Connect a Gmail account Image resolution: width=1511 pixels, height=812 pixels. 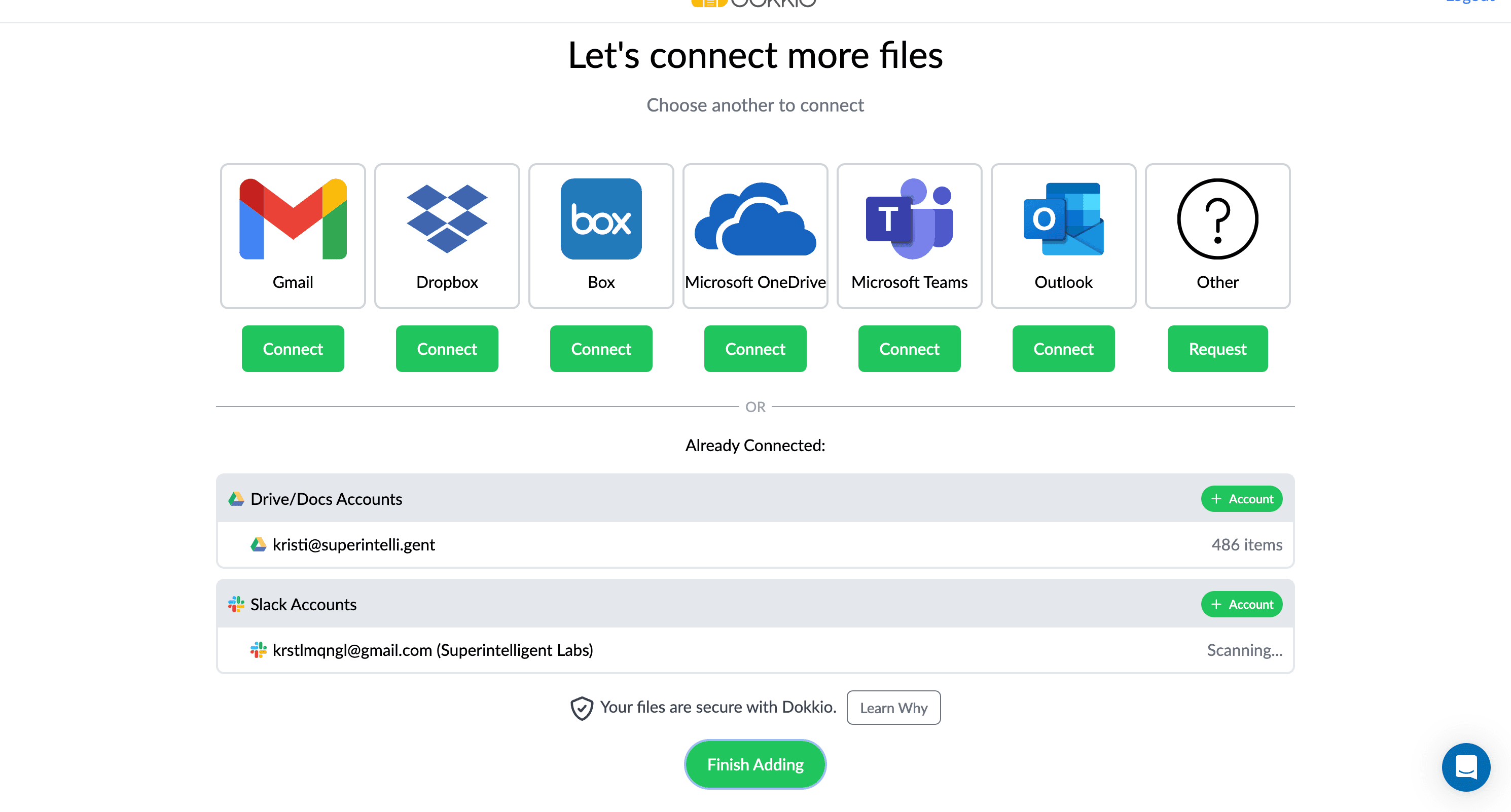point(293,349)
